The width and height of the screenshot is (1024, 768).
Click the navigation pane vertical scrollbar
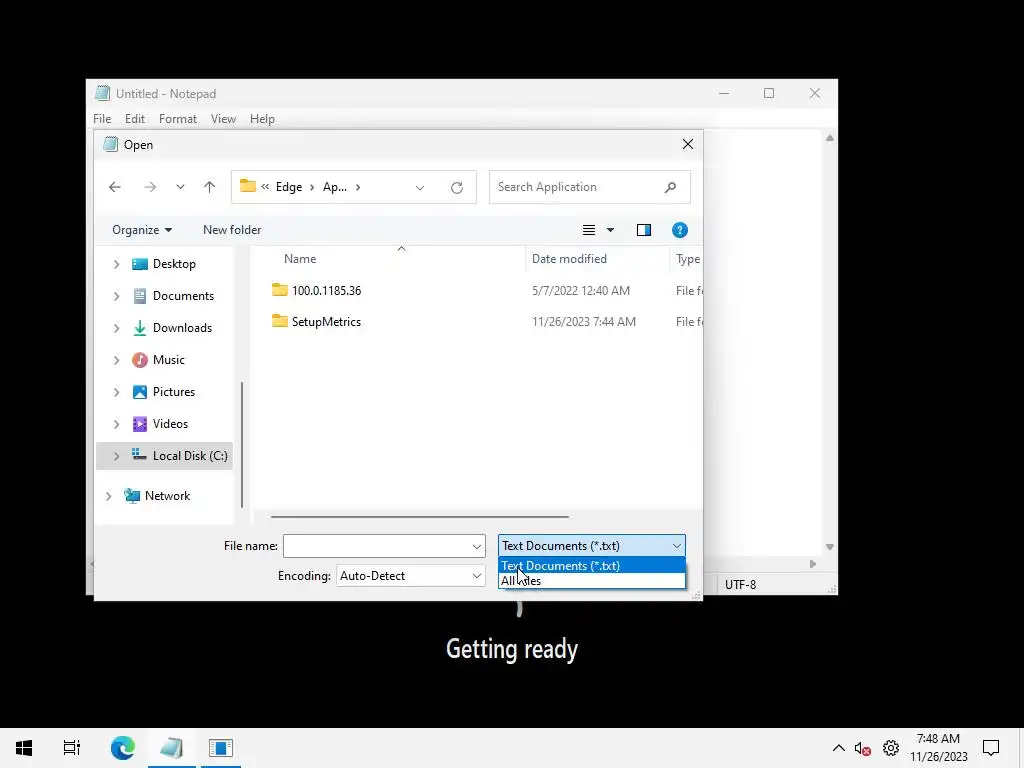(242, 444)
